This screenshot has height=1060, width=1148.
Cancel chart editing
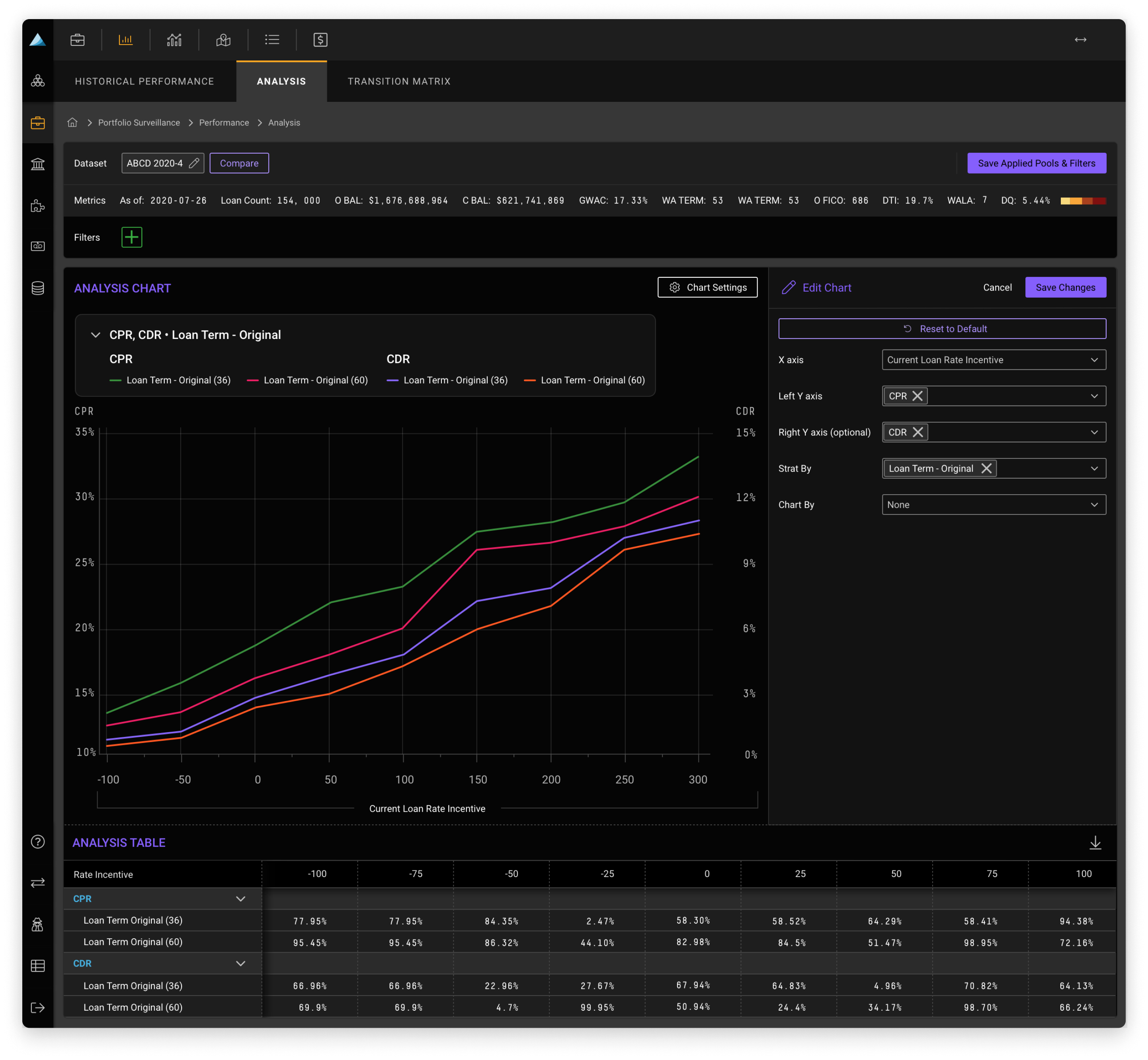997,287
